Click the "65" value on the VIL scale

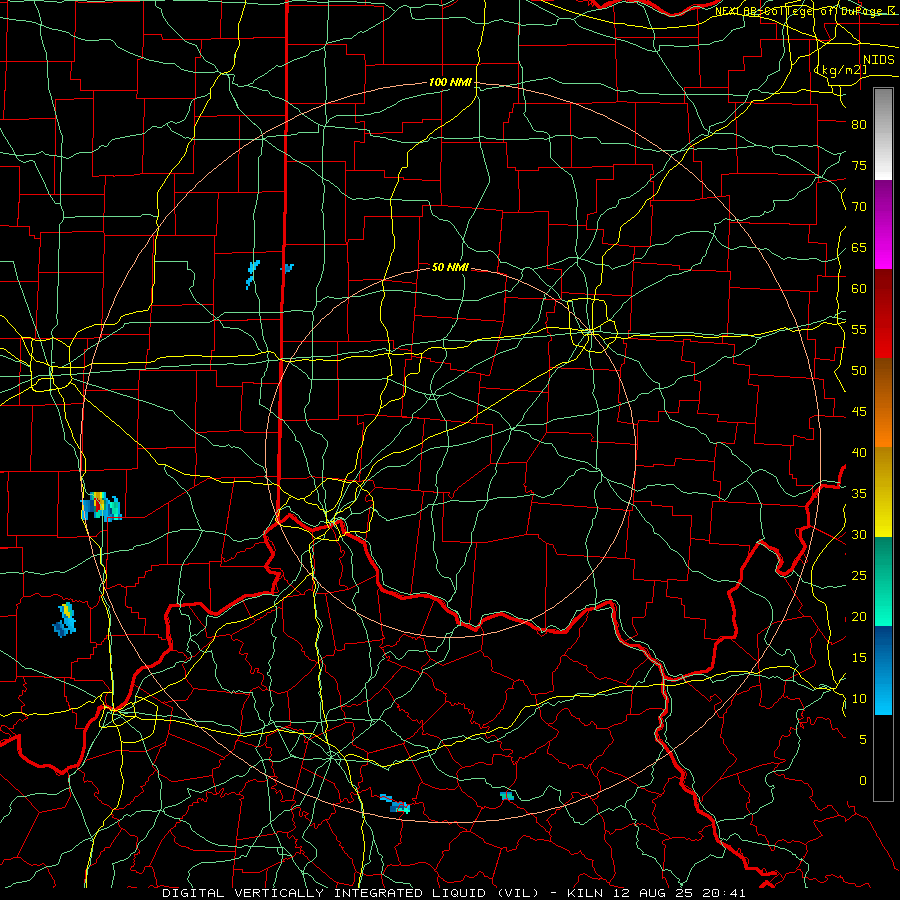[859, 248]
